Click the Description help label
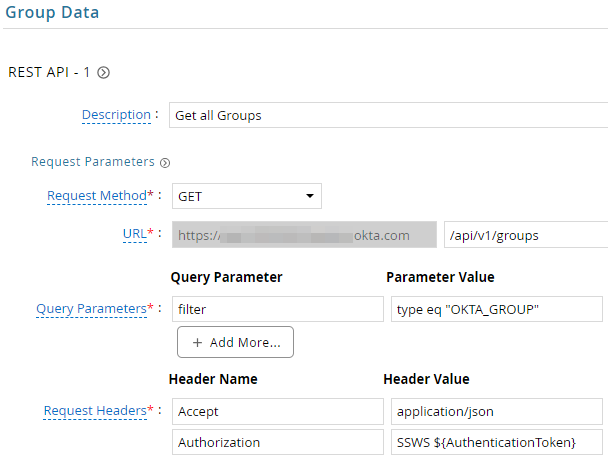Image resolution: width=608 pixels, height=458 pixels. (116, 115)
